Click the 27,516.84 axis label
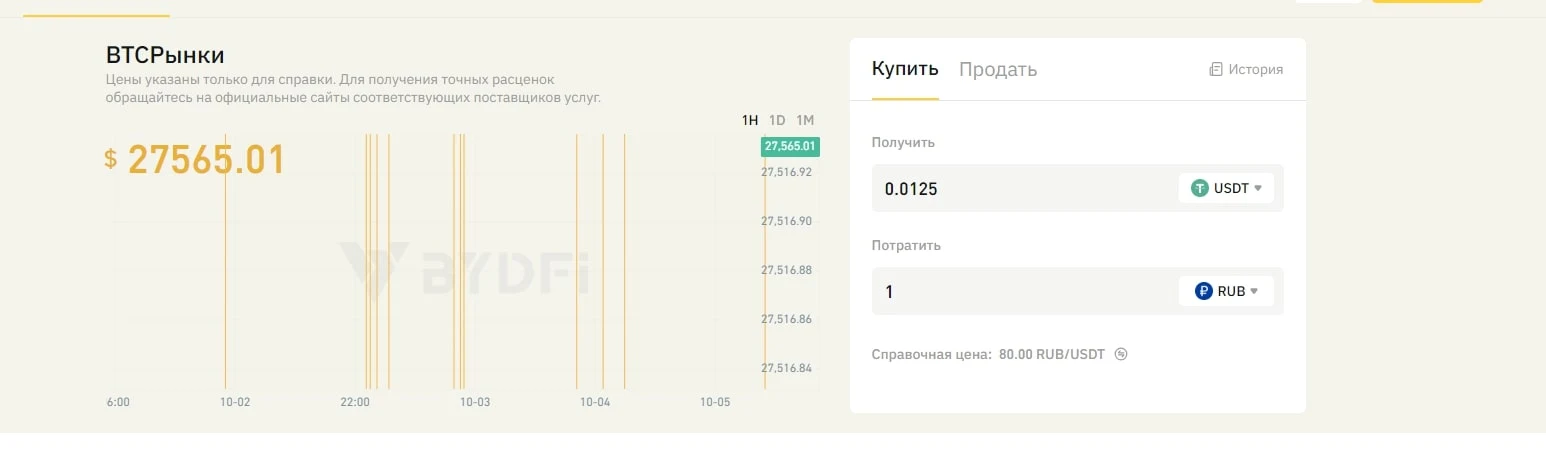The height and width of the screenshot is (470, 1546). 787,368
